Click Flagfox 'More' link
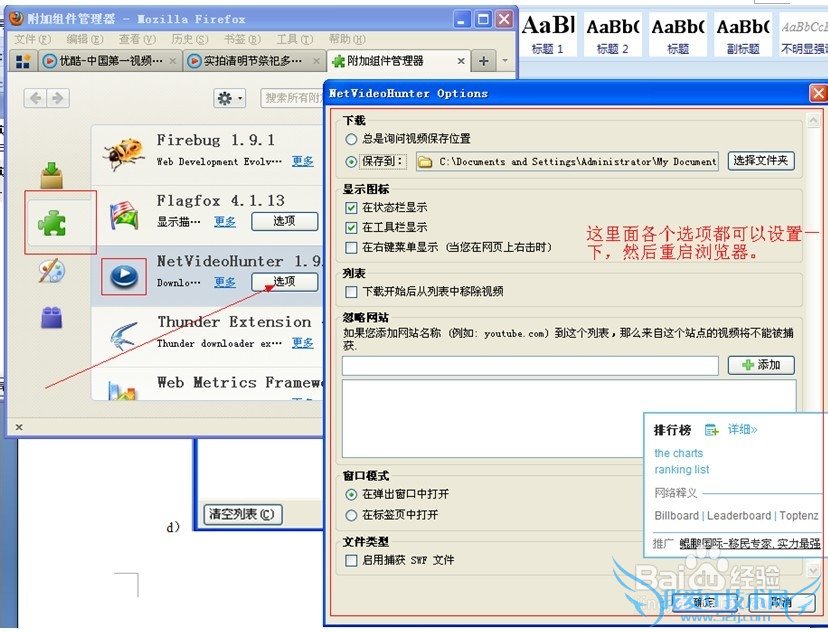 pyautogui.click(x=225, y=222)
